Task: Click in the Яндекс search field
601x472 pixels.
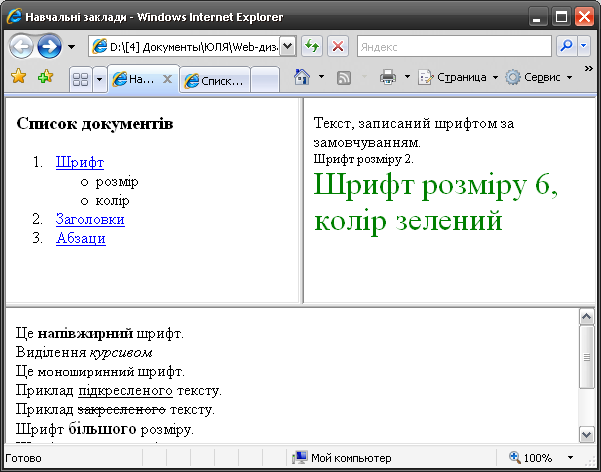Action: 452,46
